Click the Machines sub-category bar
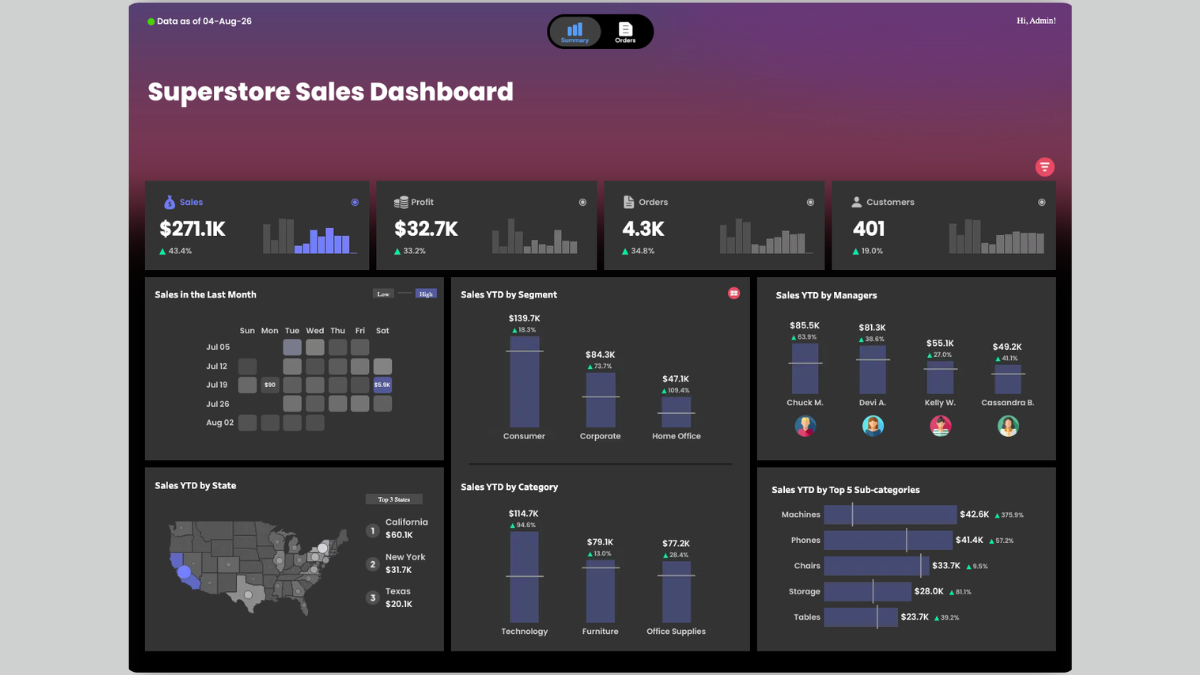The height and width of the screenshot is (675, 1200). click(890, 514)
